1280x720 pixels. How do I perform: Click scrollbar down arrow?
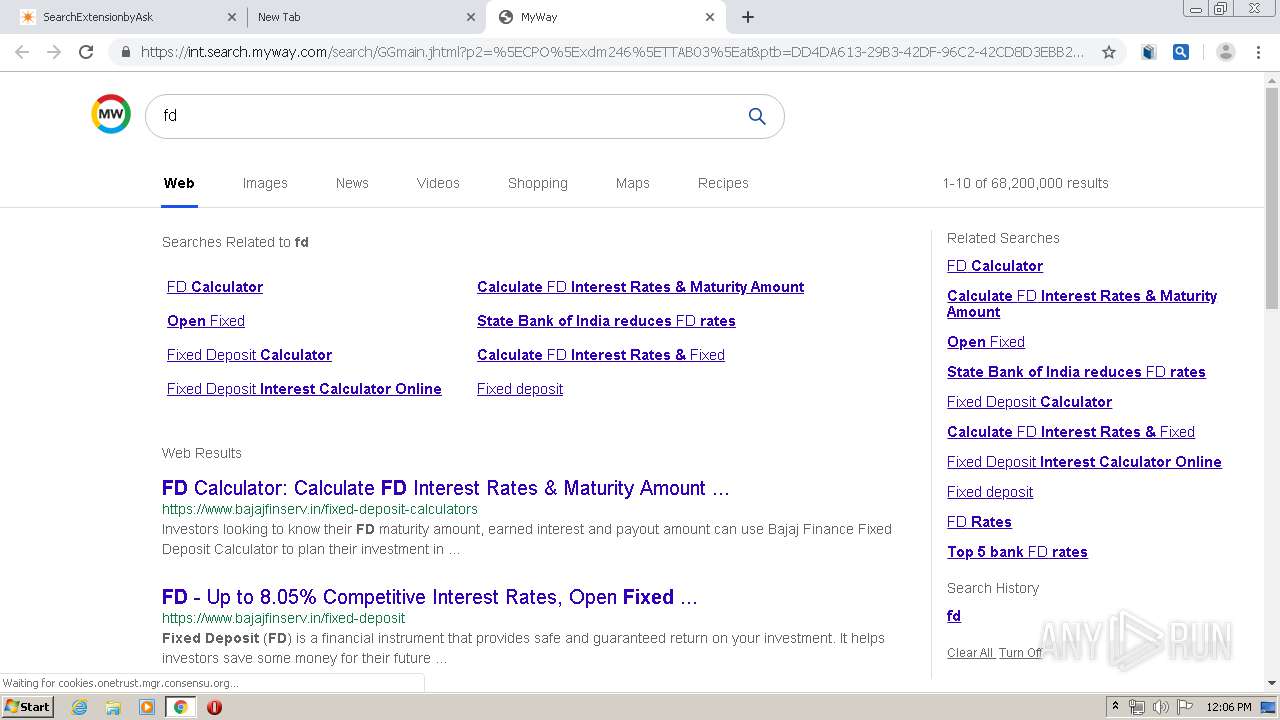point(1272,683)
